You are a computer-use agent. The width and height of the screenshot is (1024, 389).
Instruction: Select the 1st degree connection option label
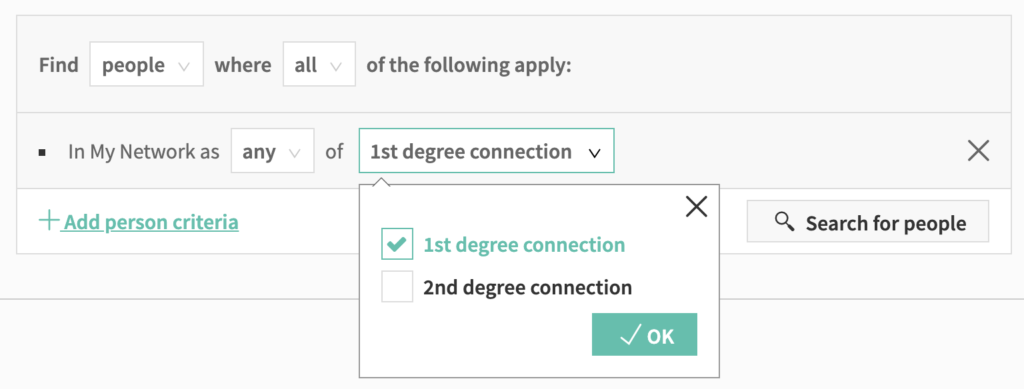[524, 245]
